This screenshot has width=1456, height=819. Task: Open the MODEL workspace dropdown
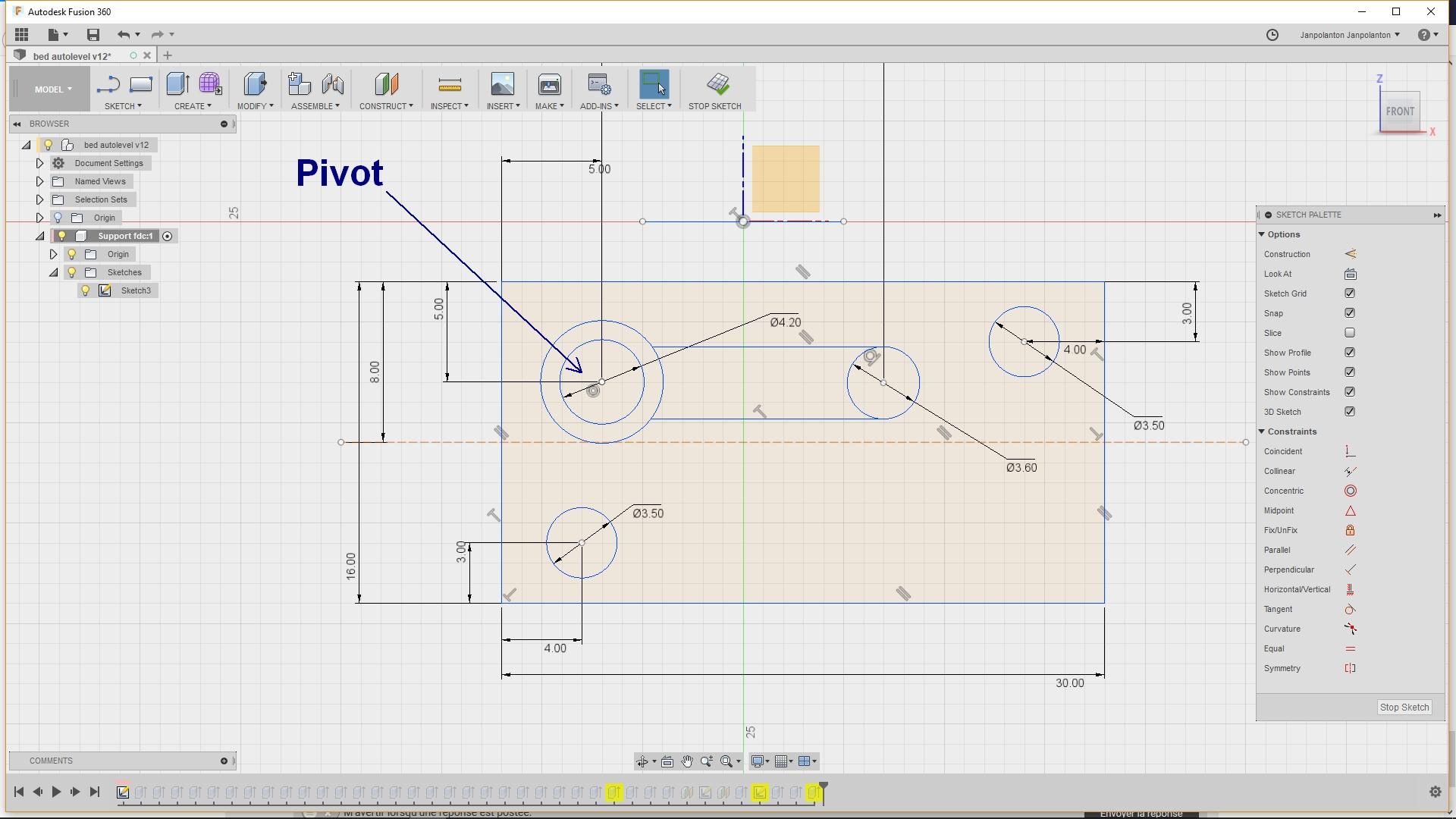[52, 89]
